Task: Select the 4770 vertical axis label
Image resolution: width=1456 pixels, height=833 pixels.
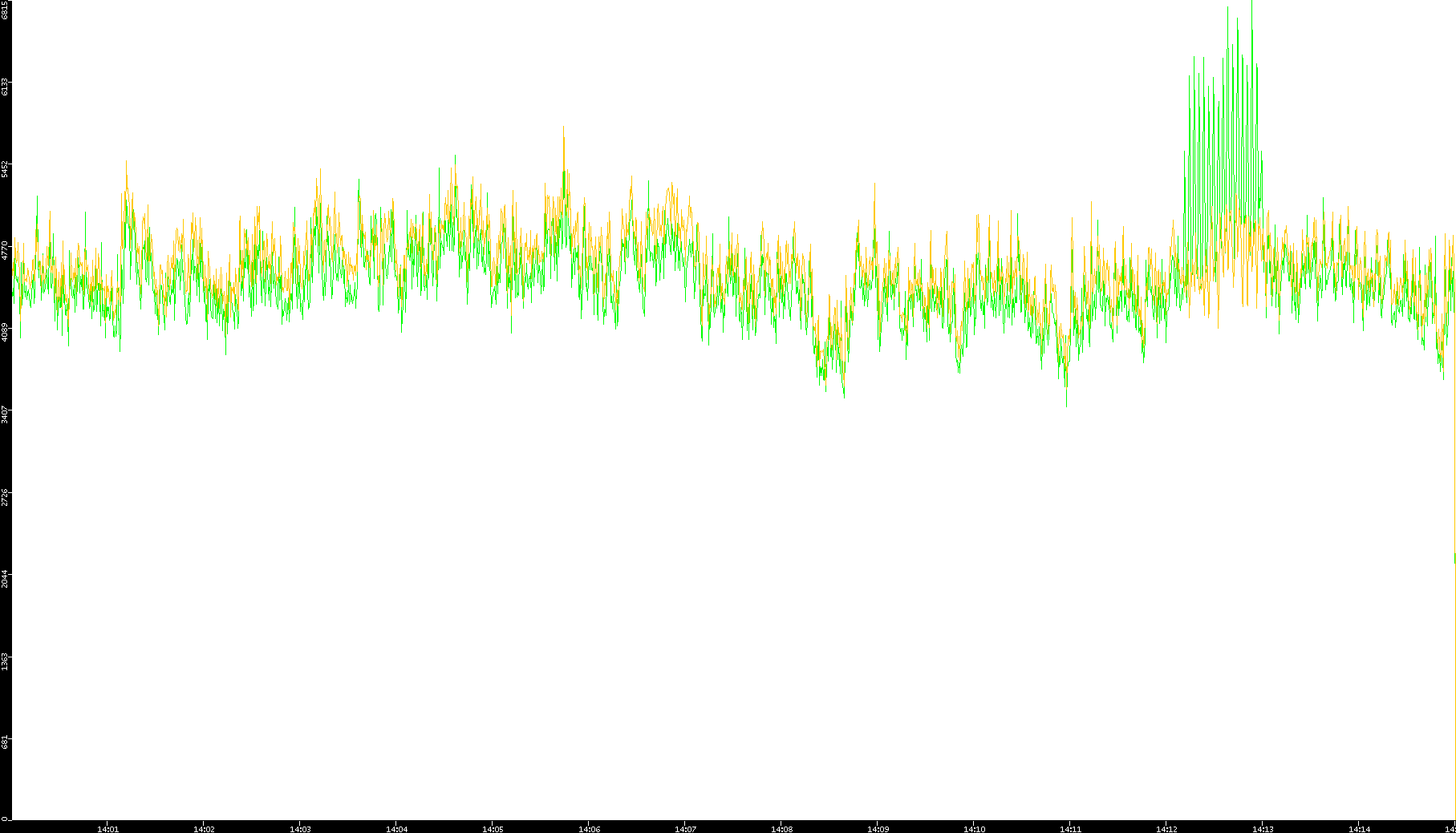Action: coord(6,250)
